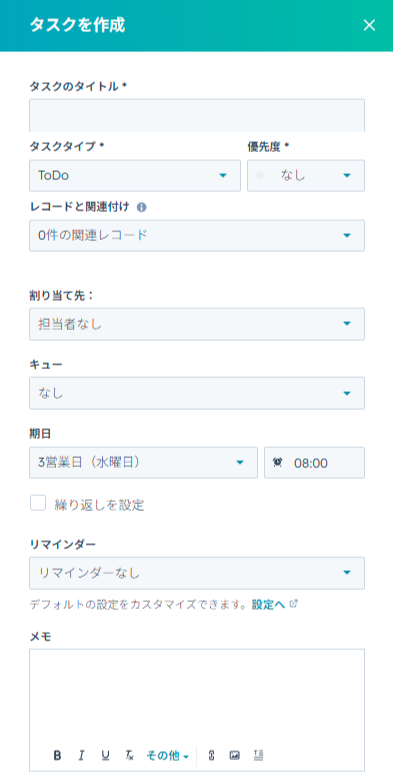Screen dimensions: 393x782
Task: Open the 優先度 dropdown showing なし
Action: click(306, 176)
